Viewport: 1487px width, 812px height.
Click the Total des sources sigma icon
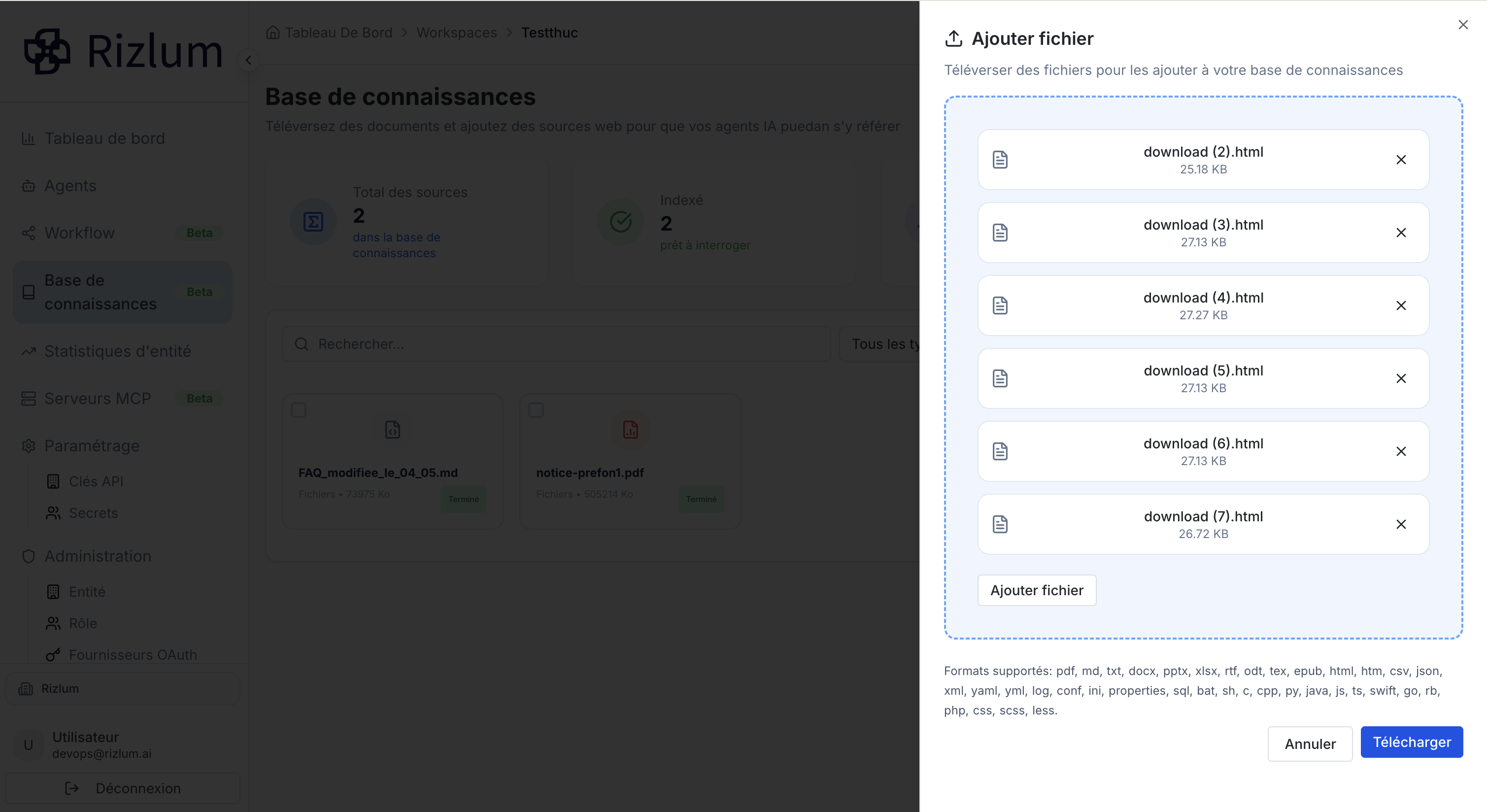tap(313, 222)
